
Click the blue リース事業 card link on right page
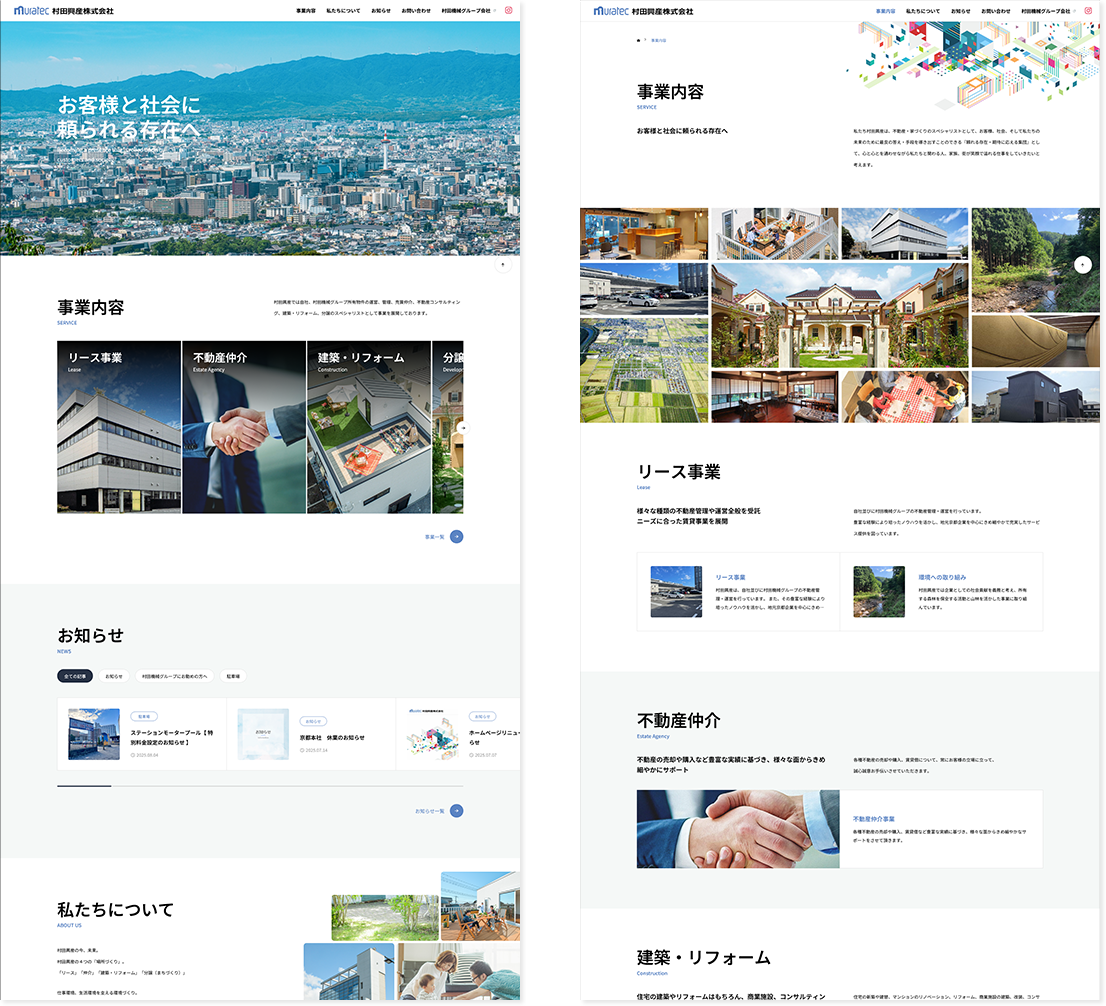pyautogui.click(x=730, y=577)
